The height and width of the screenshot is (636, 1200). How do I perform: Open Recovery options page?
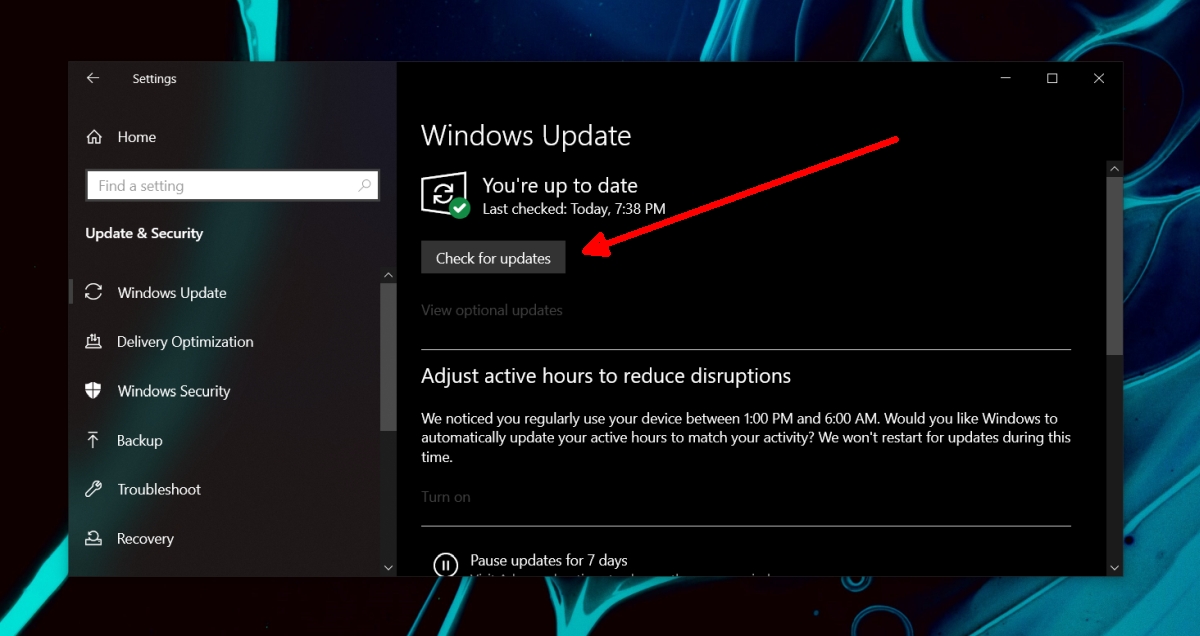click(145, 538)
